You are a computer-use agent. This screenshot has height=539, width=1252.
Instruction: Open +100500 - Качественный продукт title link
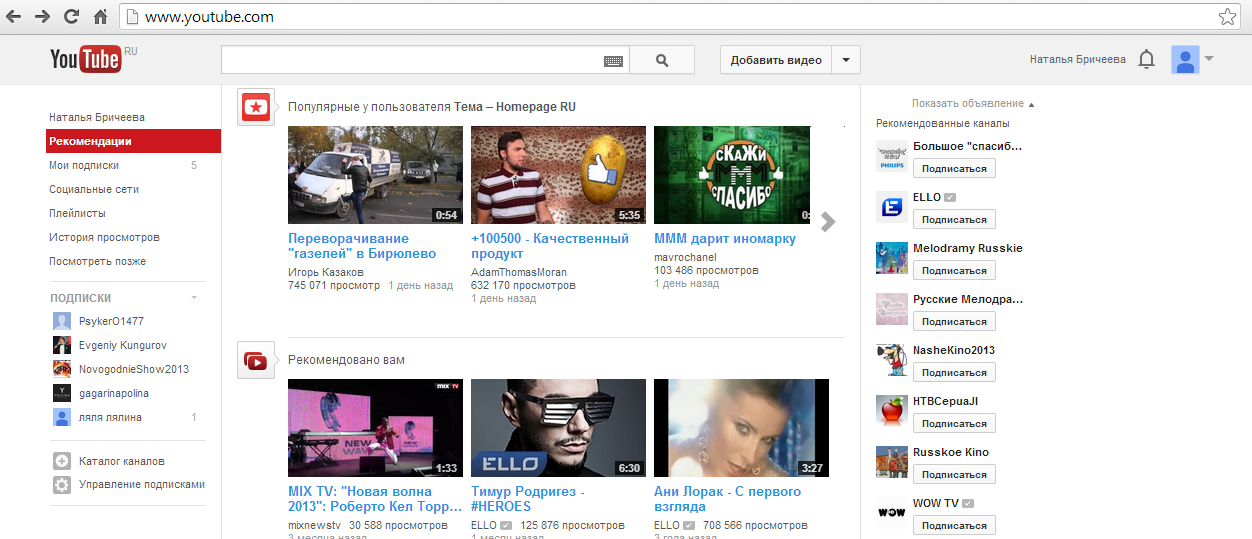point(550,246)
